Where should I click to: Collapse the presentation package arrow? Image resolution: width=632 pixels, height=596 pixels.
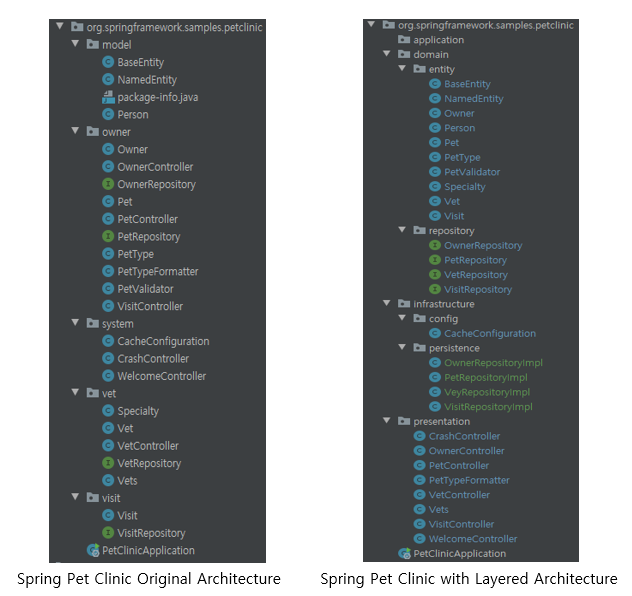(387, 420)
